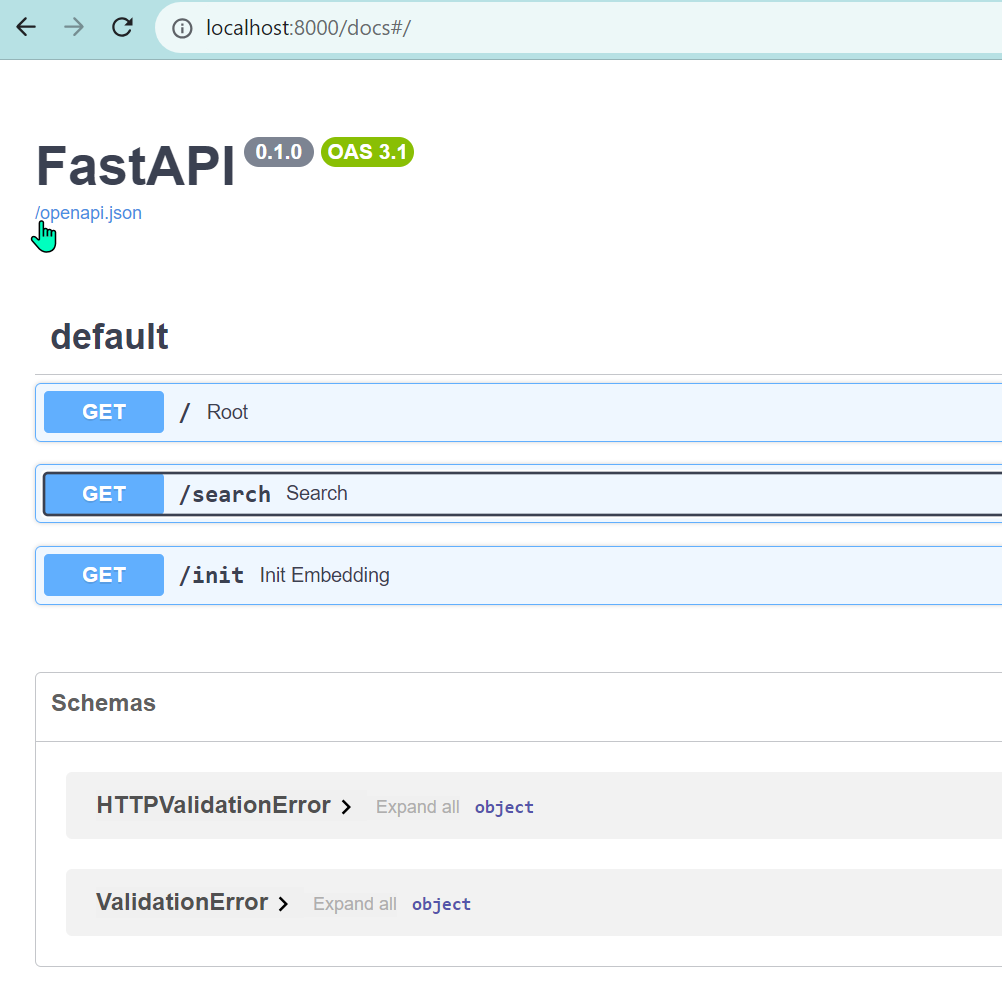
Task: Click the /search path text
Action: [225, 494]
